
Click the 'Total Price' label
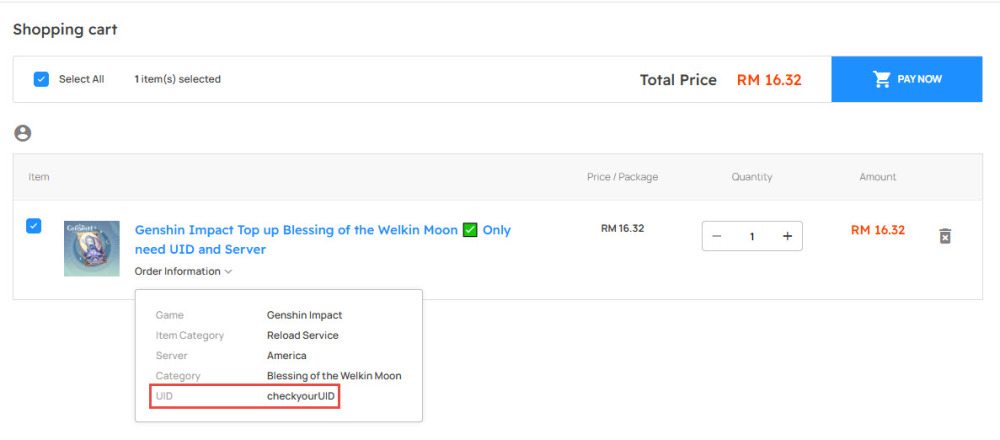click(x=679, y=80)
